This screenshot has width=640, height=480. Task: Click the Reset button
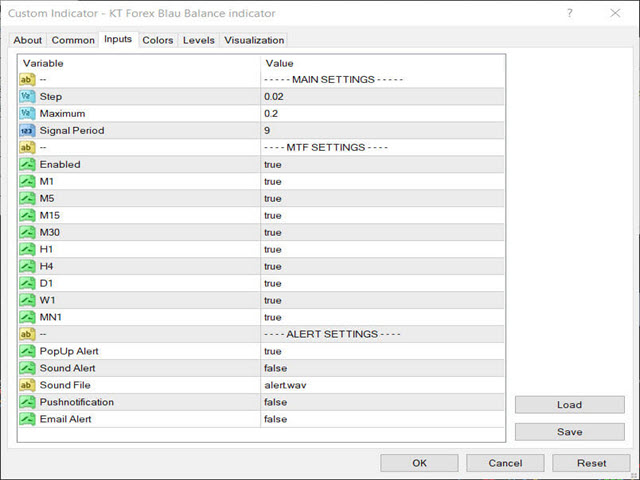tap(591, 463)
